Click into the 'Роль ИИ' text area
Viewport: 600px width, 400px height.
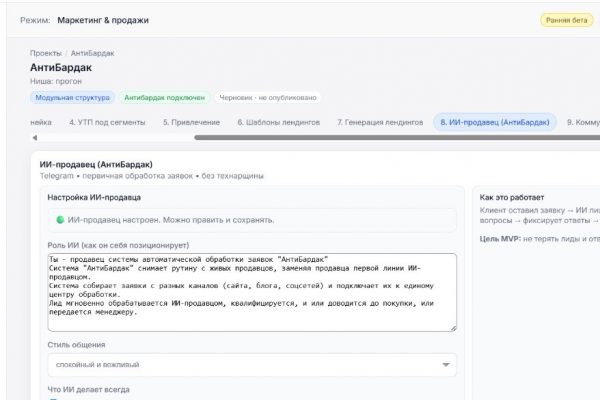[x=252, y=292]
